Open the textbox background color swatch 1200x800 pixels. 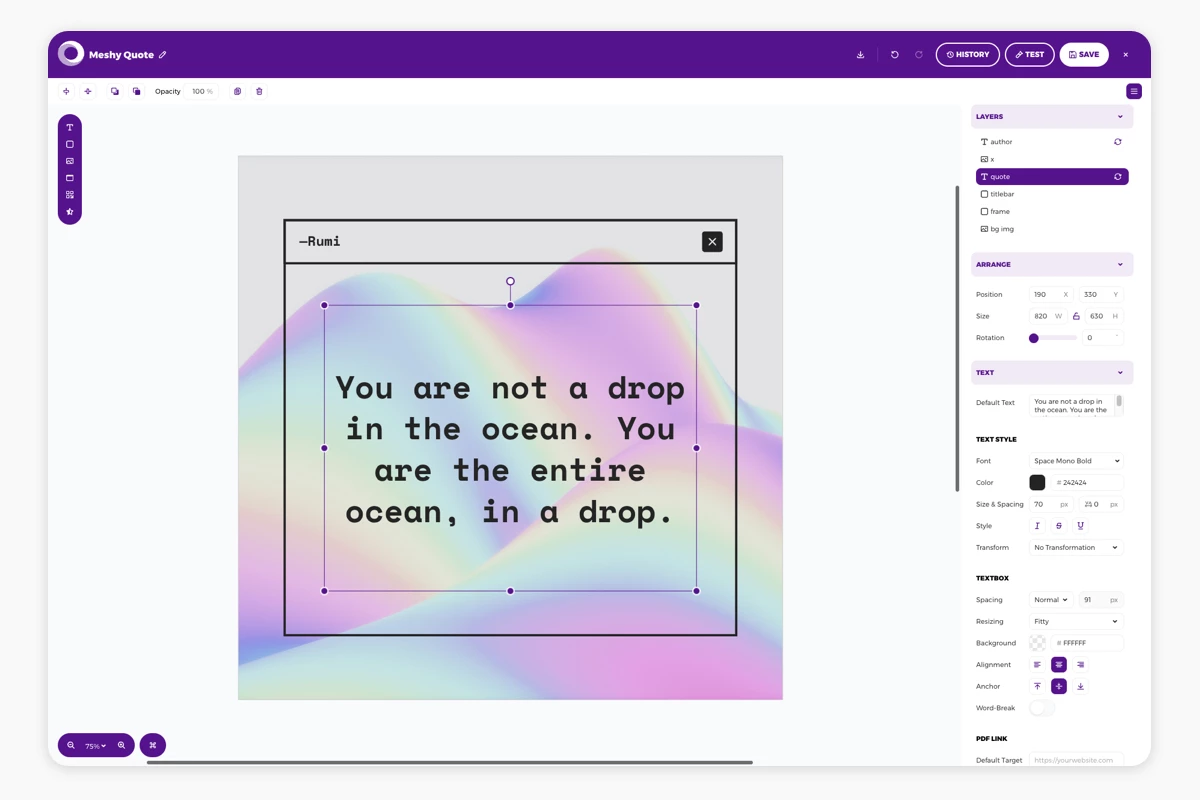[x=1037, y=643]
